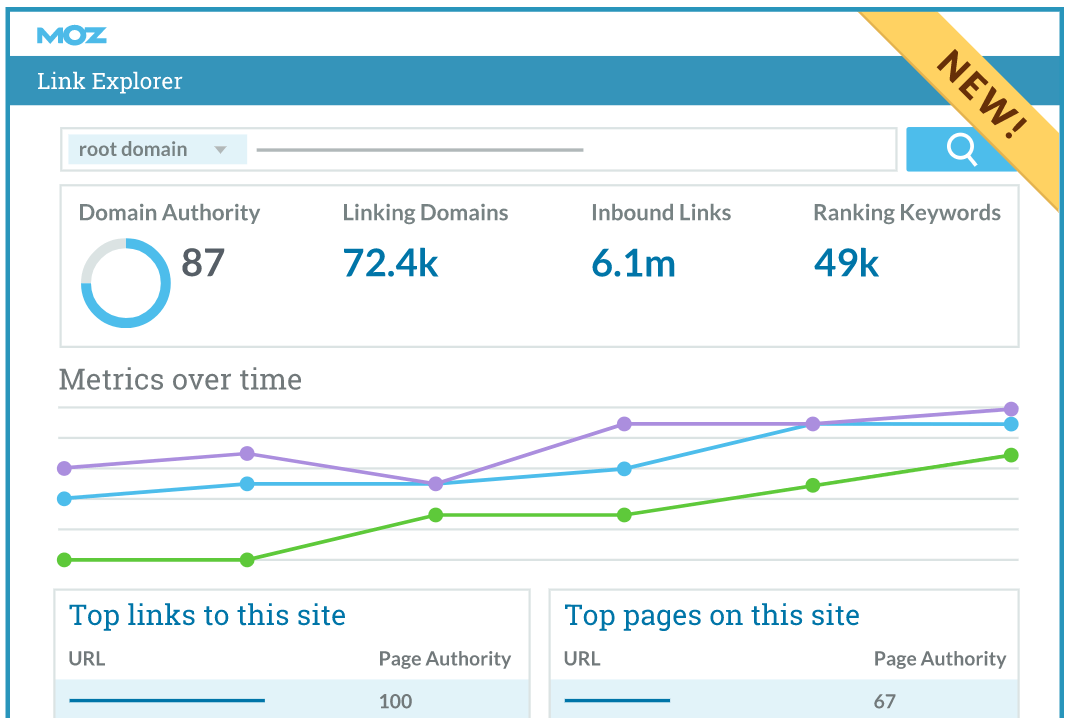Open the Top links to this site panel
Image resolution: width=1071 pixels, height=718 pixels.
click(207, 615)
